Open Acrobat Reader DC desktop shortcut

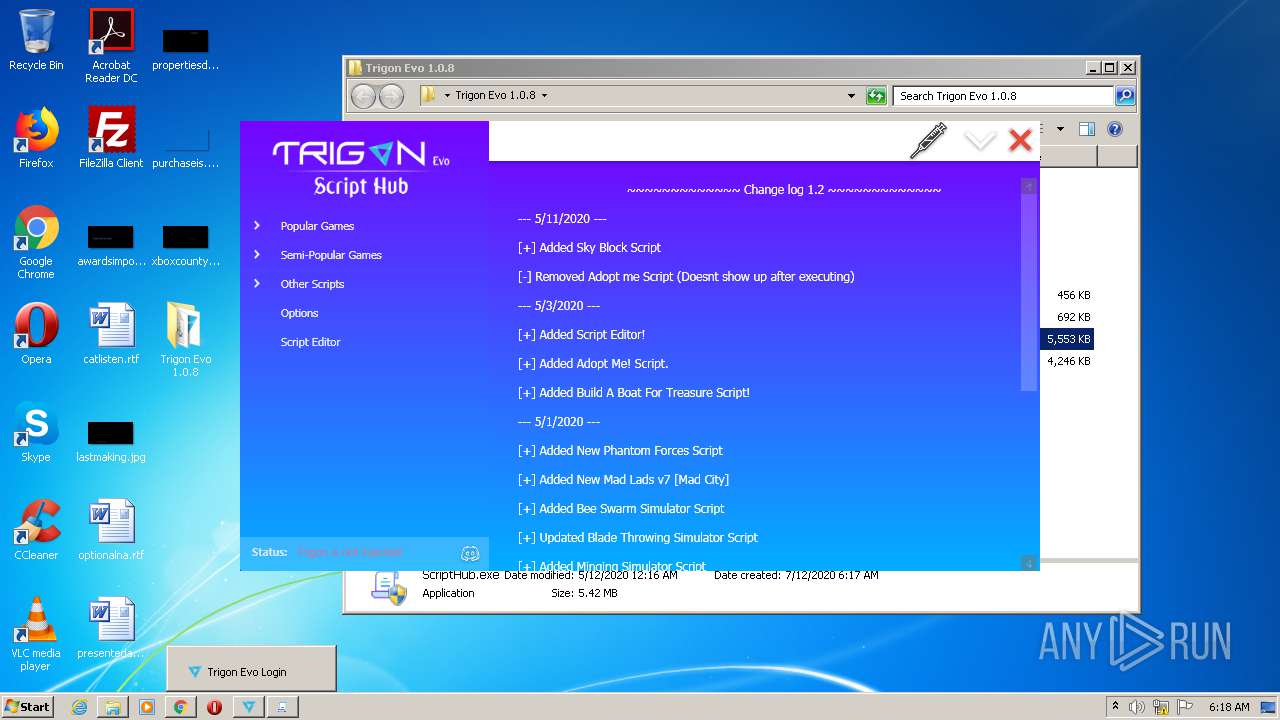coord(111,46)
